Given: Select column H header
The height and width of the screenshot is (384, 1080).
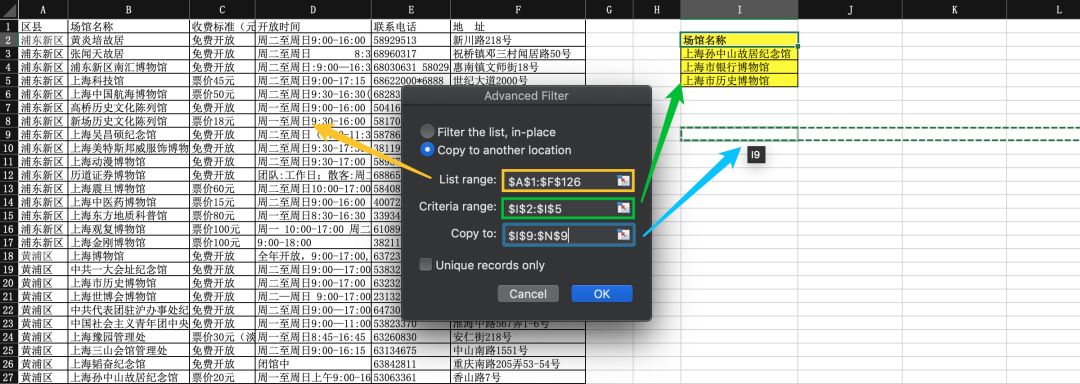Looking at the screenshot, I should tap(656, 10).
